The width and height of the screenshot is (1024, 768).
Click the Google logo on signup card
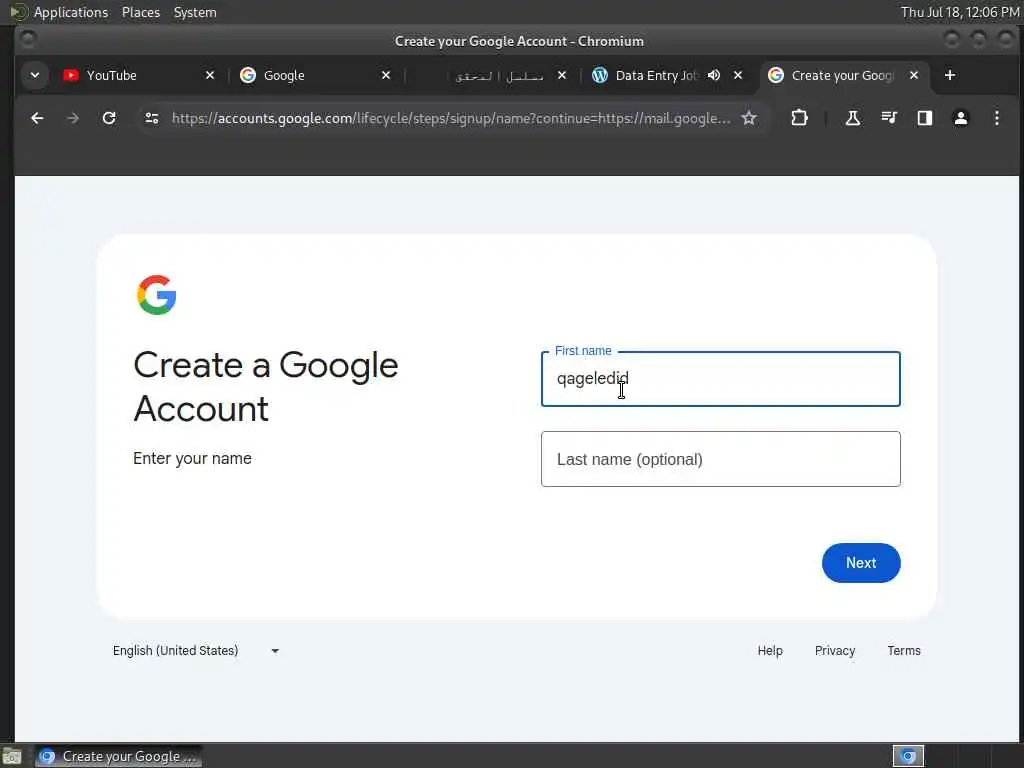pyautogui.click(x=157, y=295)
